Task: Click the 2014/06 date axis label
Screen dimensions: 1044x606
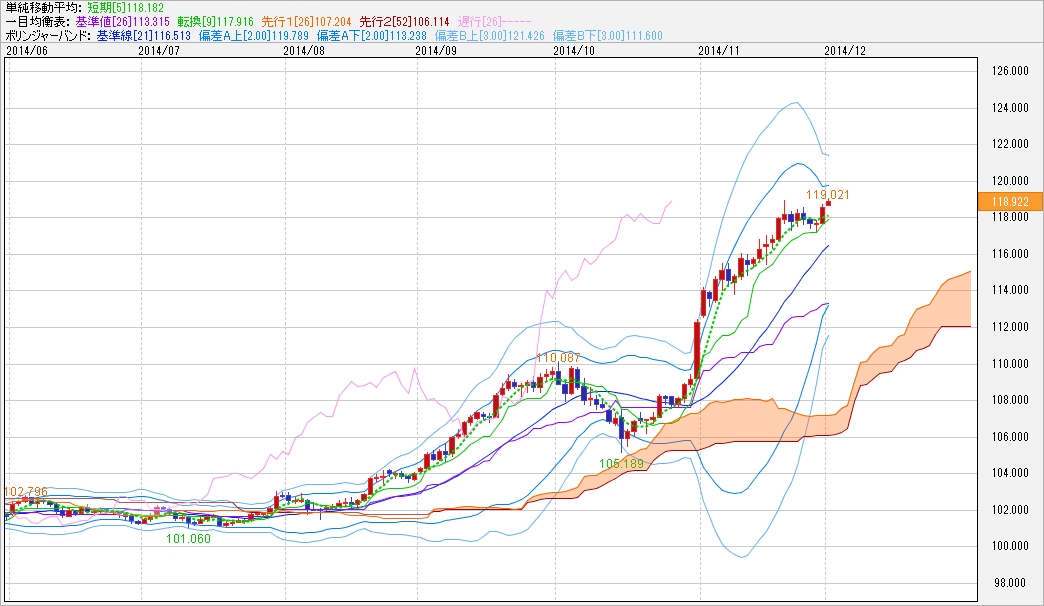Action: (x=25, y=49)
